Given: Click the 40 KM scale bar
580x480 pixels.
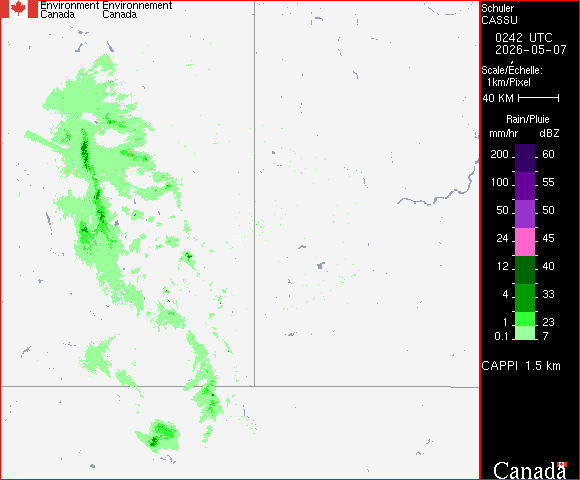Looking at the screenshot, I should 539,98.
